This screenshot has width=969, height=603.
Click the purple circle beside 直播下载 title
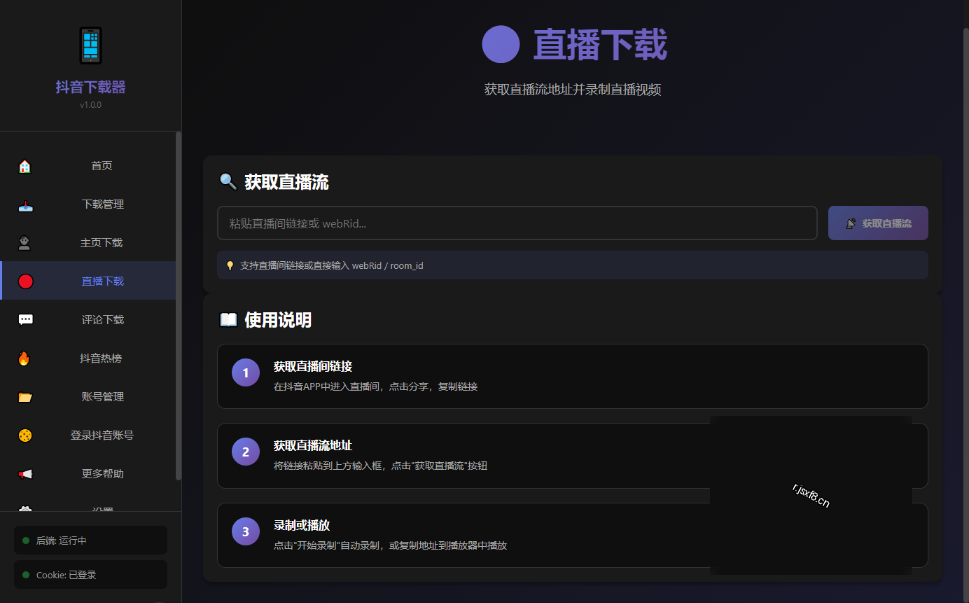[x=501, y=44]
